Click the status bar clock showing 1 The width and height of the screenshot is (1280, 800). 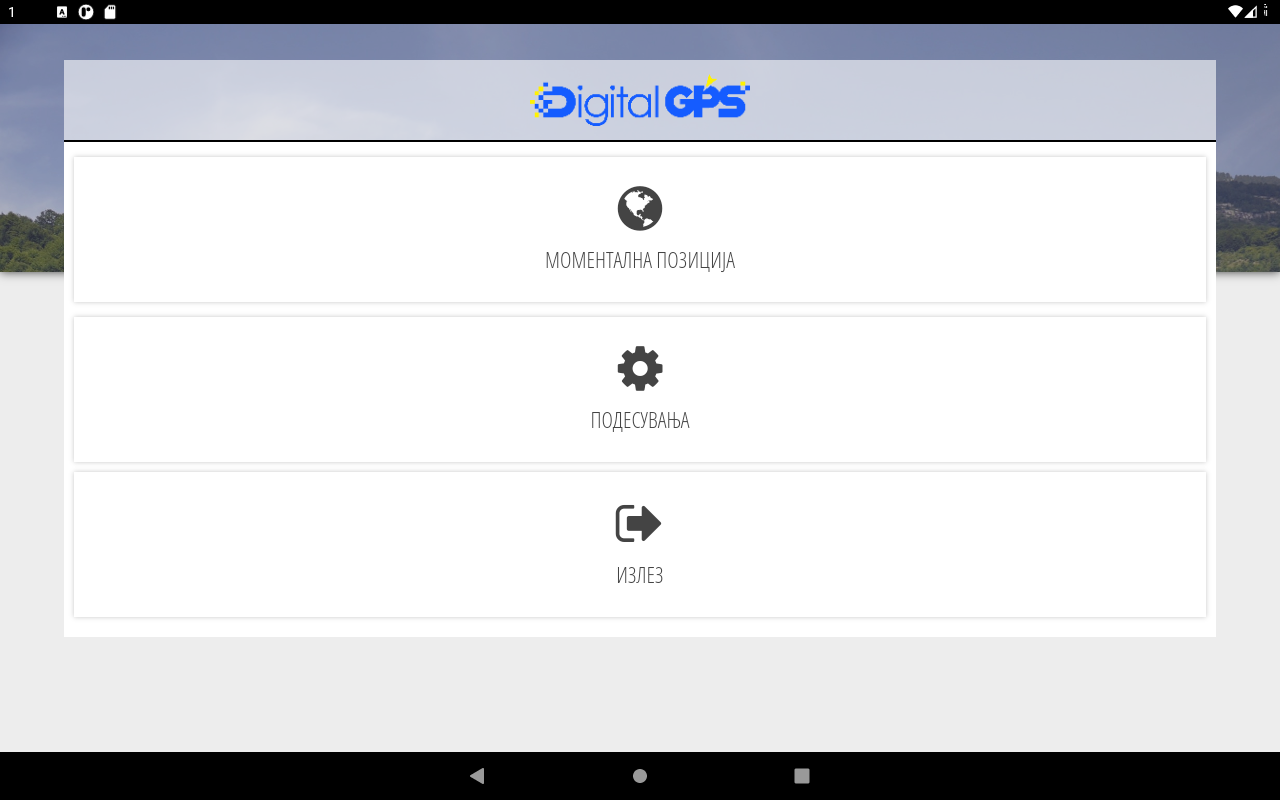(x=12, y=12)
